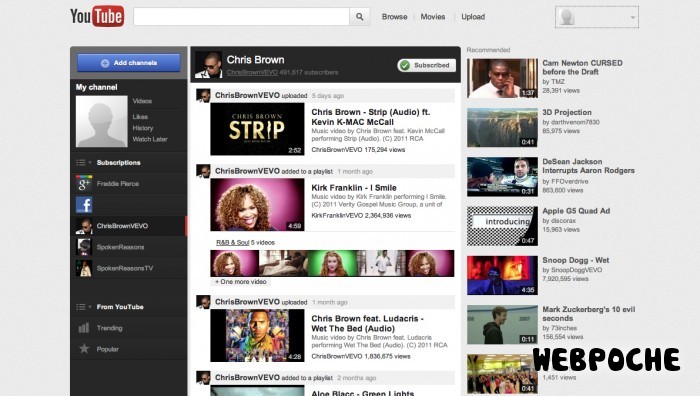Screen dimensions: 700x396
Task: Open History under My channel
Action: point(142,128)
